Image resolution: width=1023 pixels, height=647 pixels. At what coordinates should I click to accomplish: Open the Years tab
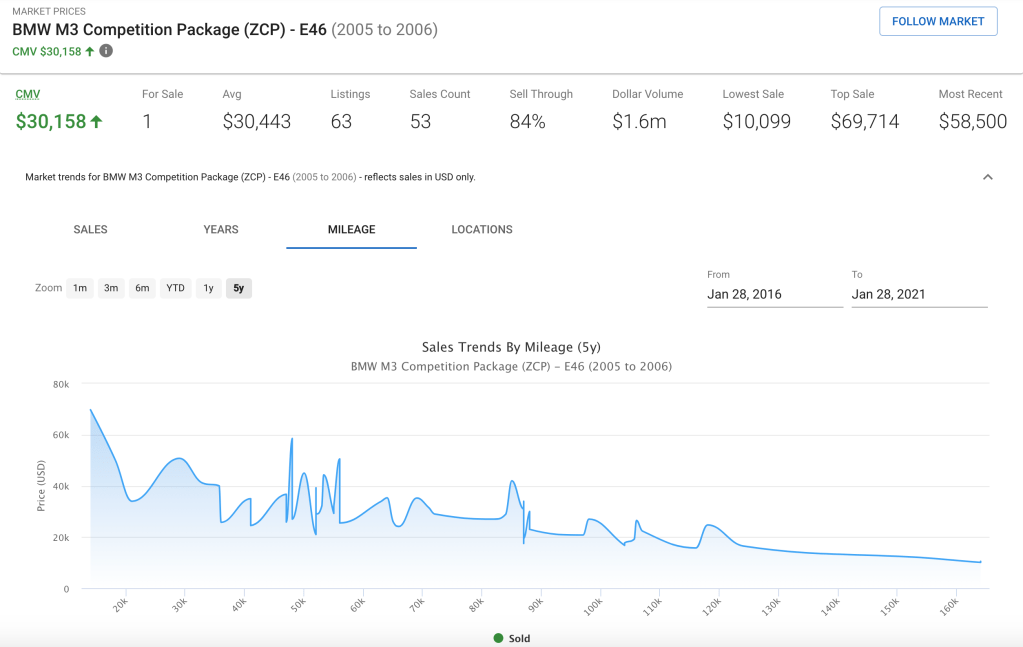pos(221,230)
